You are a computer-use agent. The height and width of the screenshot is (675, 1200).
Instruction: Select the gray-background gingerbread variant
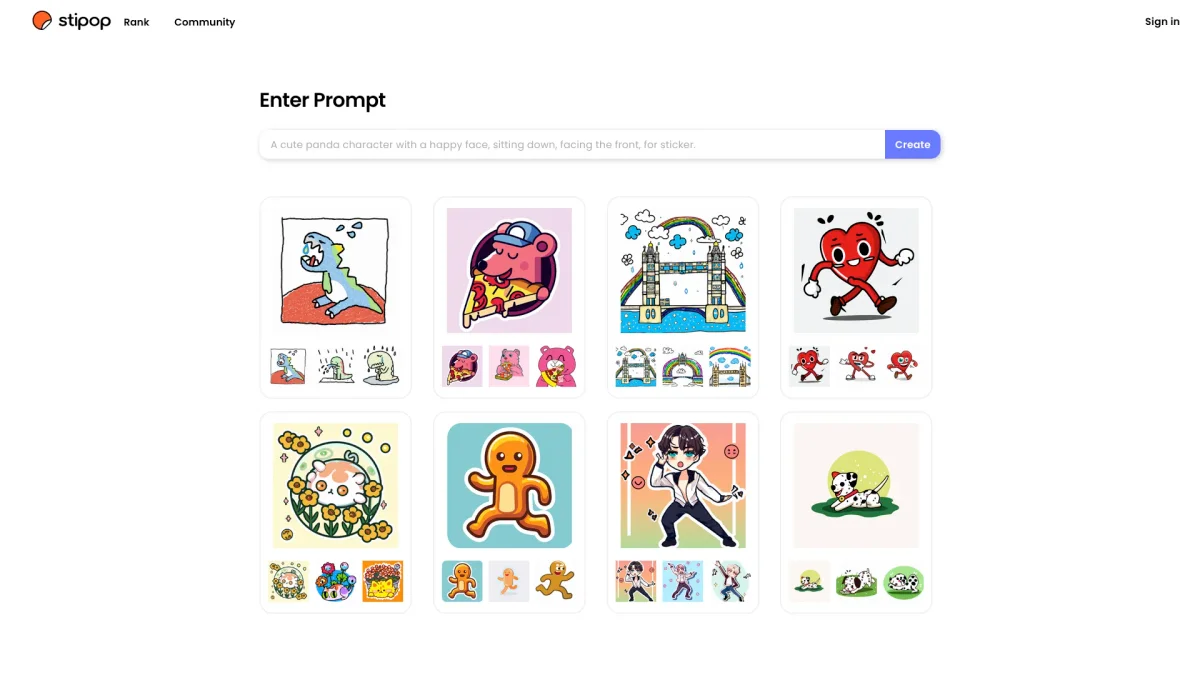[509, 581]
